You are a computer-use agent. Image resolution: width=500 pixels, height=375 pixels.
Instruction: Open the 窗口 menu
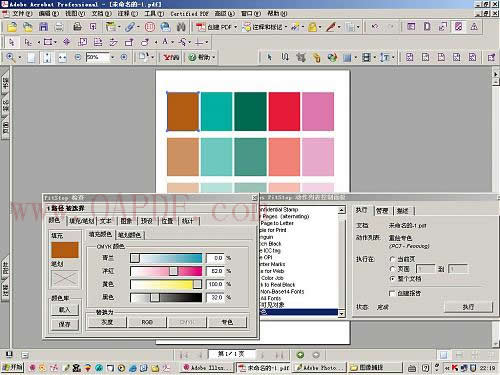251,14
